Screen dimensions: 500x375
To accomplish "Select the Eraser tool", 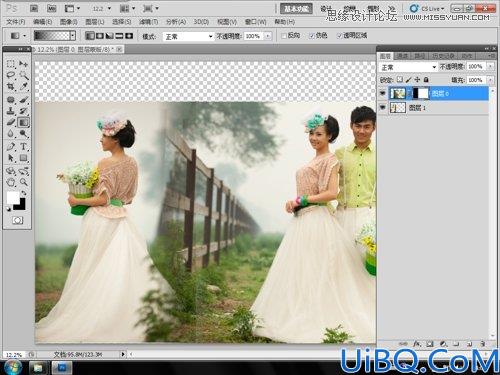I will [x=11, y=122].
